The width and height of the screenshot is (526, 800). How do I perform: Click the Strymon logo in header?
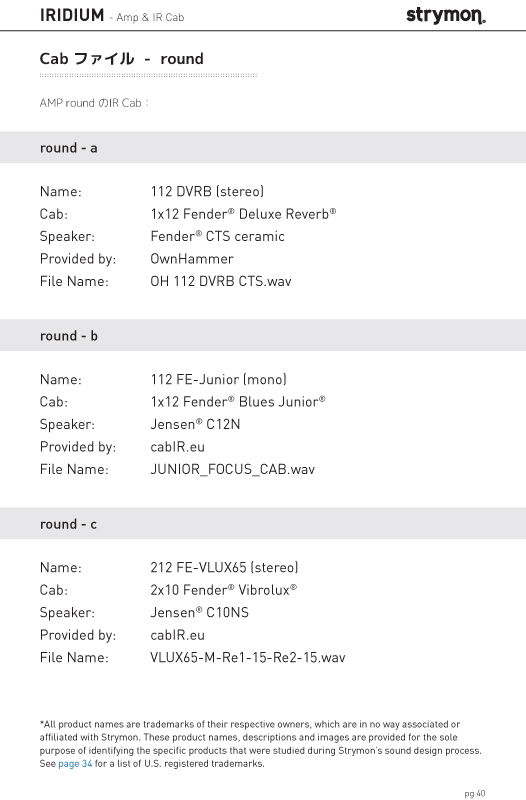click(x=446, y=16)
